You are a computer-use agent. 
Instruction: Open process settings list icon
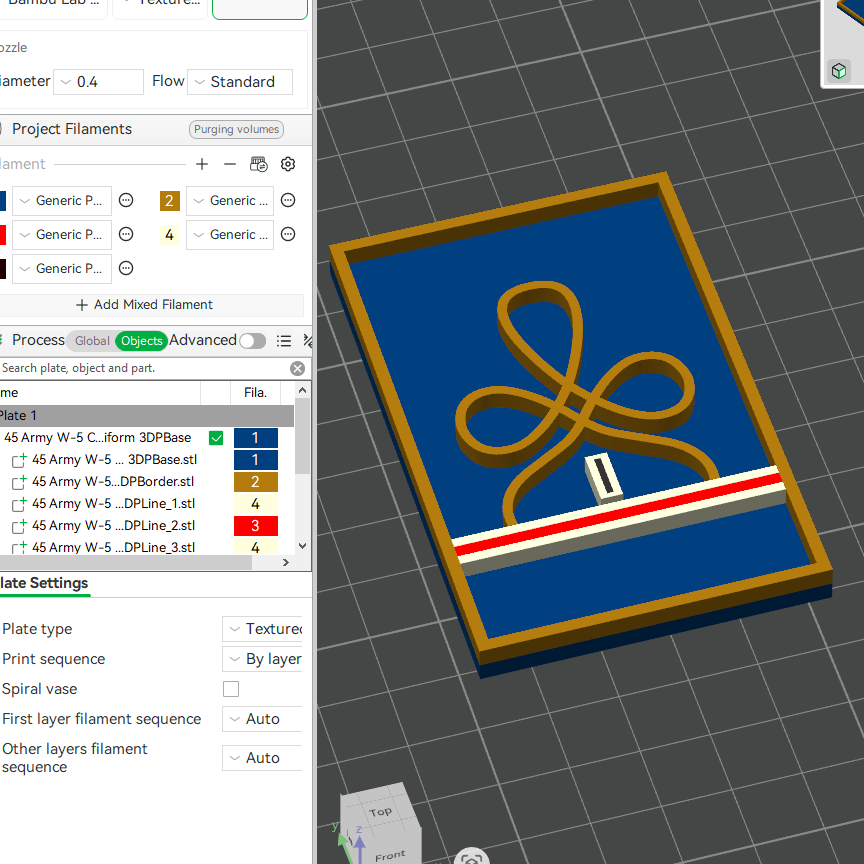click(284, 341)
